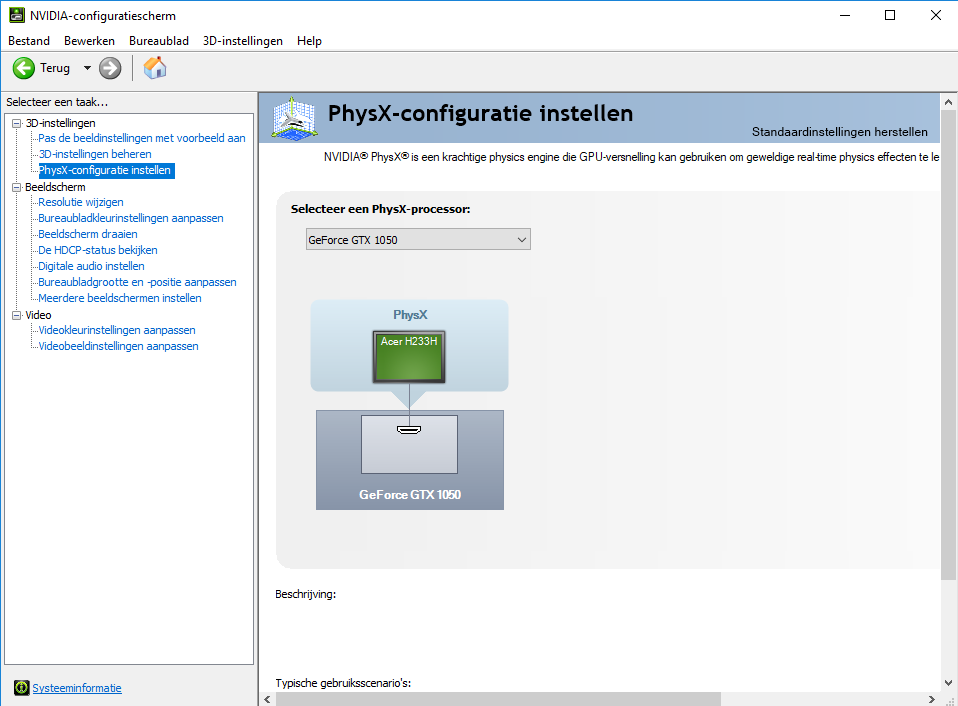The image size is (958, 706).
Task: Open the Help menu
Action: coord(309,41)
